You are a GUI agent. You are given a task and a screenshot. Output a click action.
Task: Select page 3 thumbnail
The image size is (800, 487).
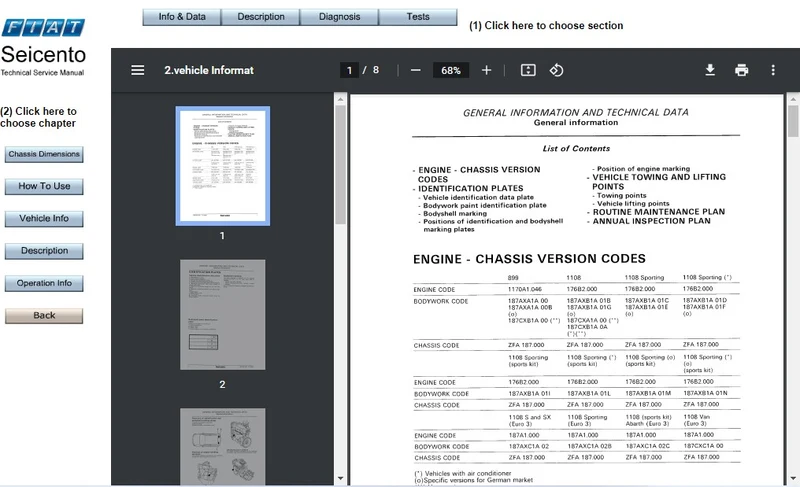click(222, 446)
